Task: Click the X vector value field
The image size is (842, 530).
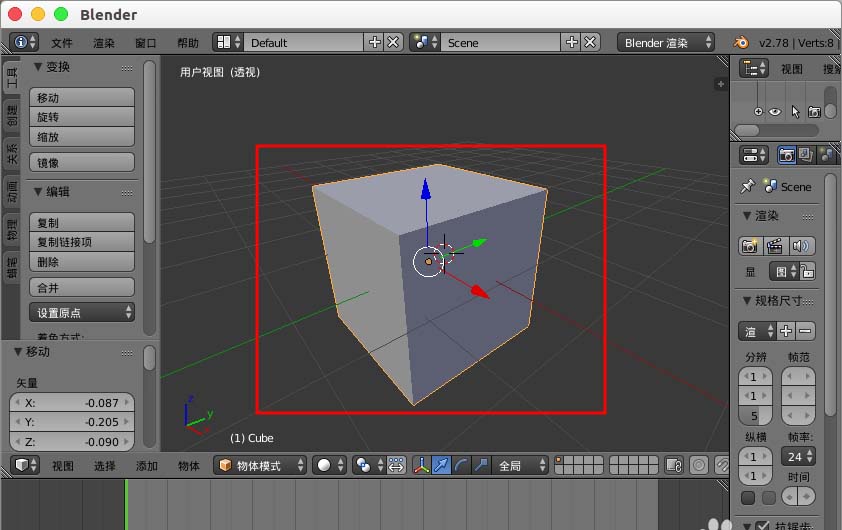Action: [x=72, y=402]
